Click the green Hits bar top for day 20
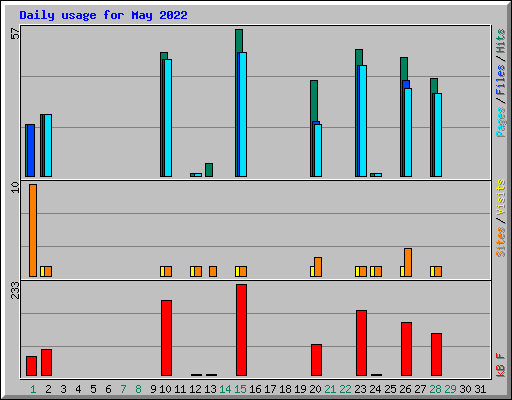The width and height of the screenshot is (512, 400). point(314,101)
